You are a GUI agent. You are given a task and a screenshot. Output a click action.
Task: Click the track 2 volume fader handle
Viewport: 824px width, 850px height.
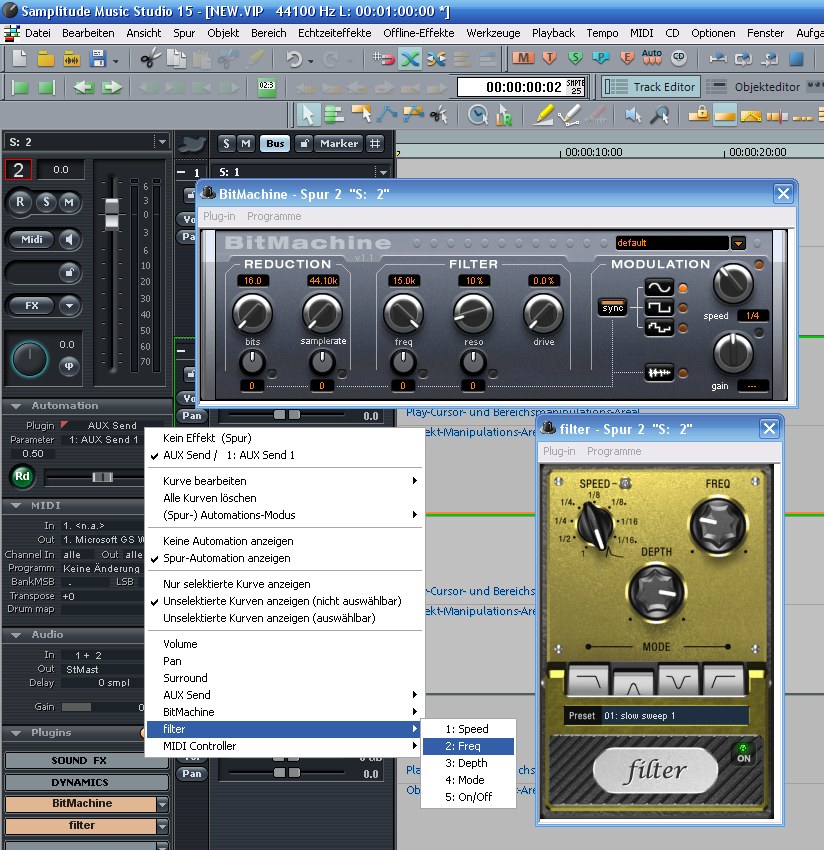(x=112, y=214)
